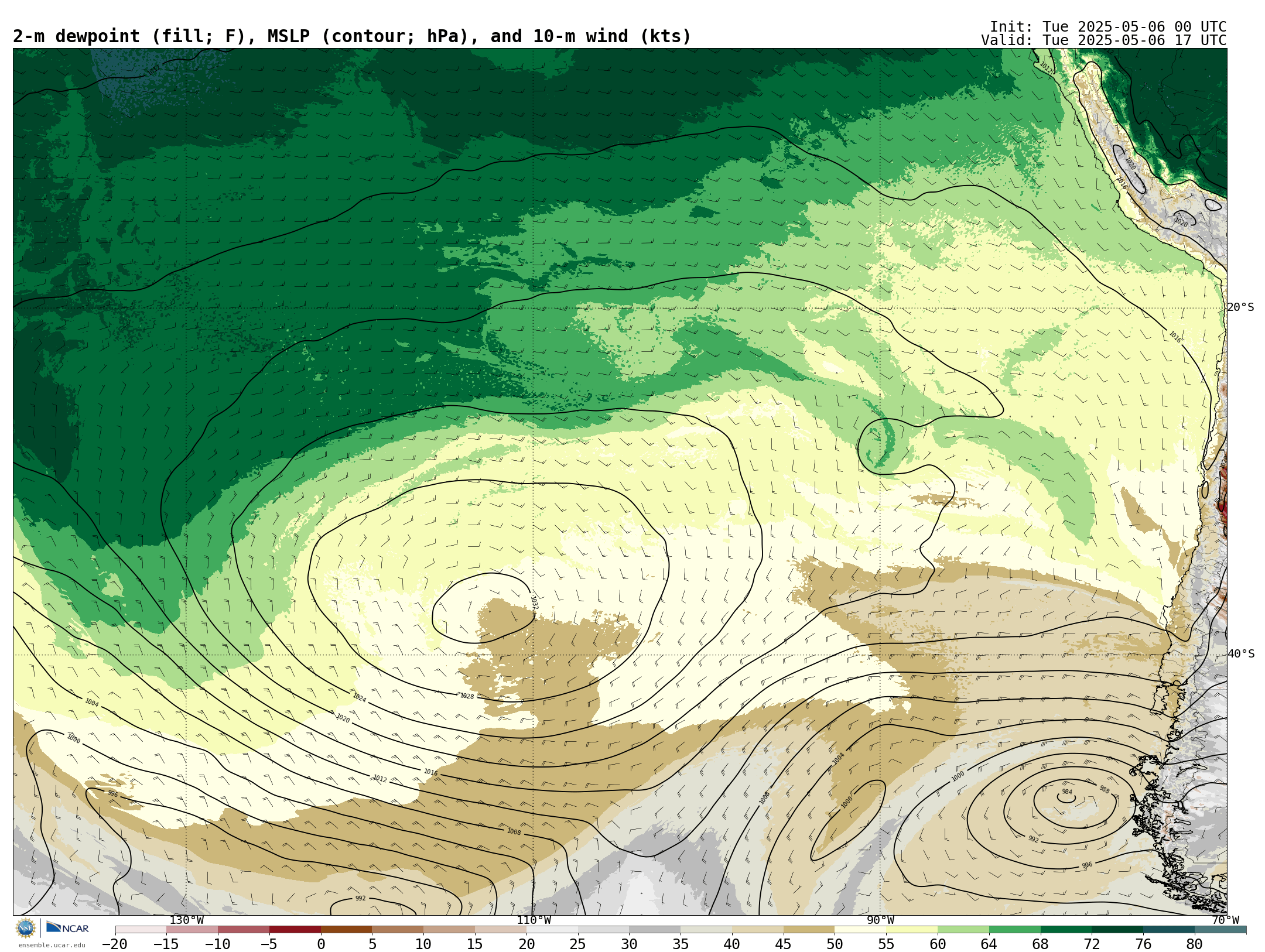The height and width of the screenshot is (952, 1265).
Task: Click the colorbar tick label '0'
Action: point(321,944)
